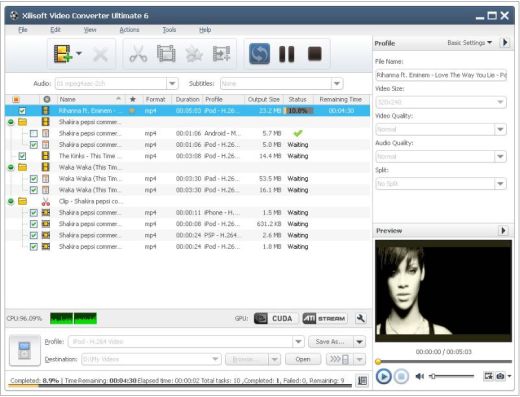Open the bottom Profile dropdown
Screen dimensions: 520x397
[298, 342]
